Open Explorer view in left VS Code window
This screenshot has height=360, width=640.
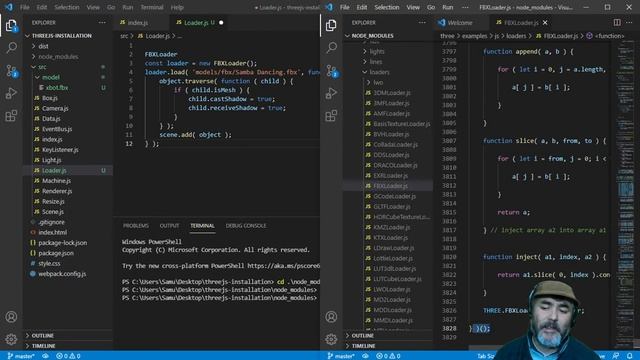[11, 26]
